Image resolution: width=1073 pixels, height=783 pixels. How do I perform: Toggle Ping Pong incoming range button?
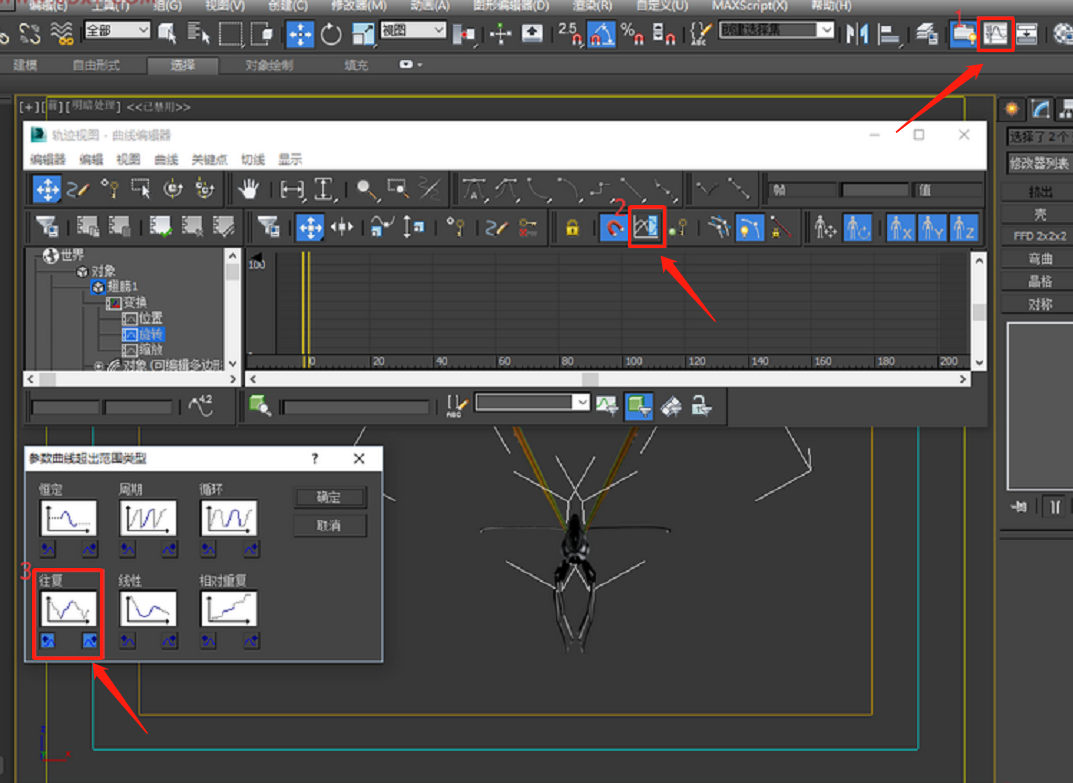point(48,640)
